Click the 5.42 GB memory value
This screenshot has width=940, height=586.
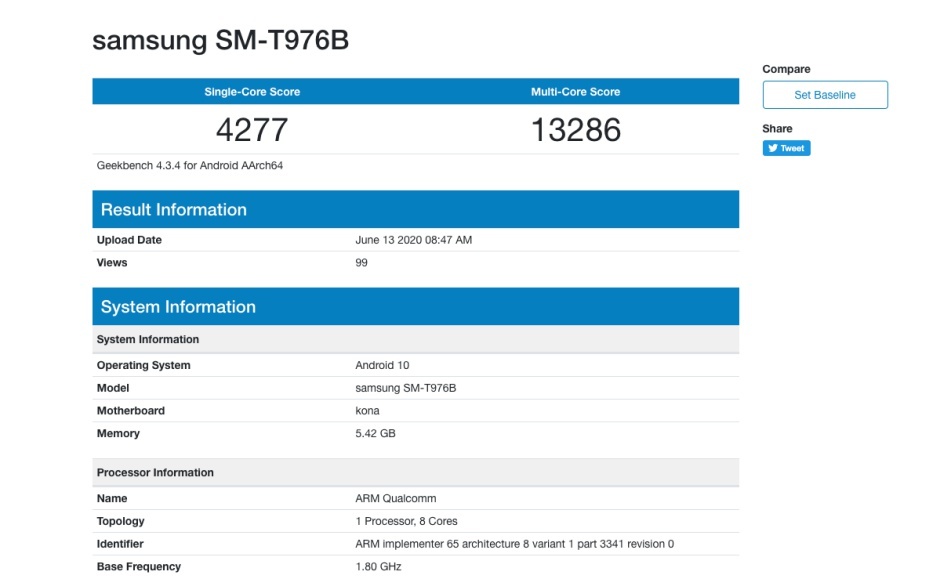click(x=377, y=434)
